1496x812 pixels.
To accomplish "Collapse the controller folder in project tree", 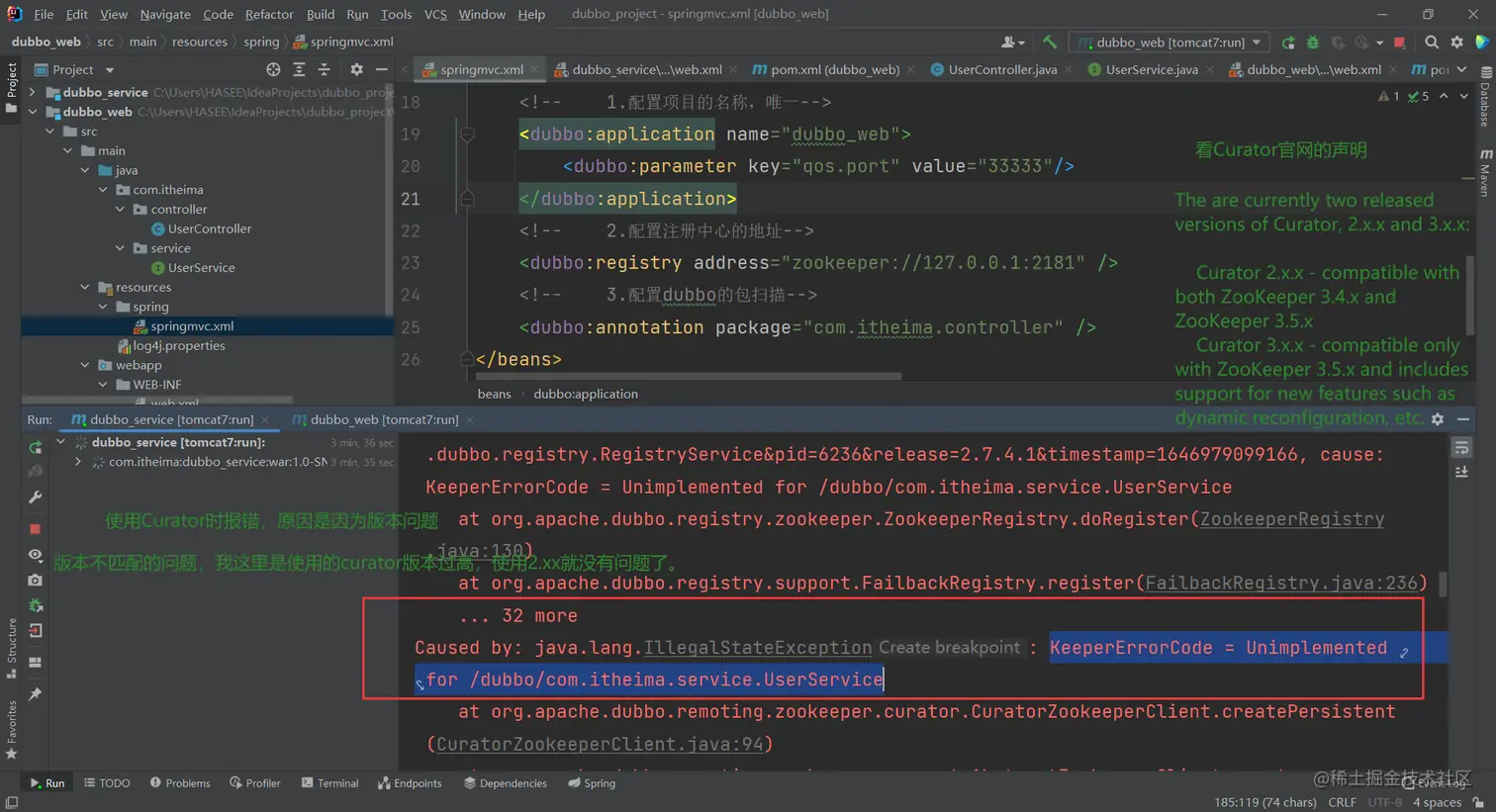I will (x=121, y=210).
